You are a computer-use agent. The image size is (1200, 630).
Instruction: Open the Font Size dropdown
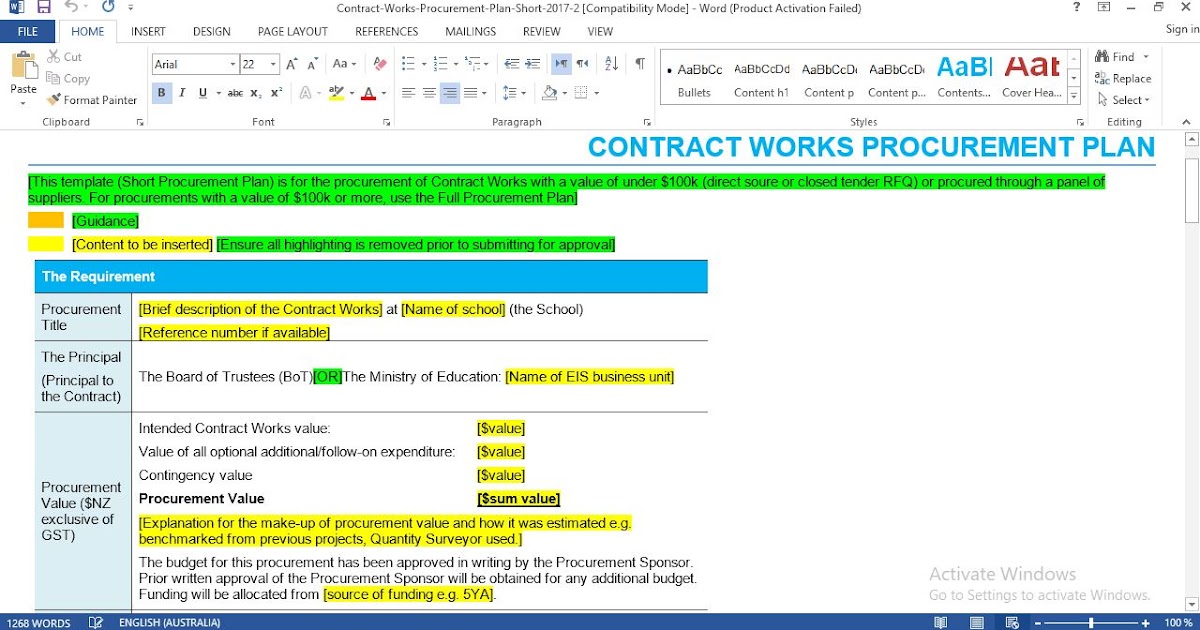click(x=271, y=63)
